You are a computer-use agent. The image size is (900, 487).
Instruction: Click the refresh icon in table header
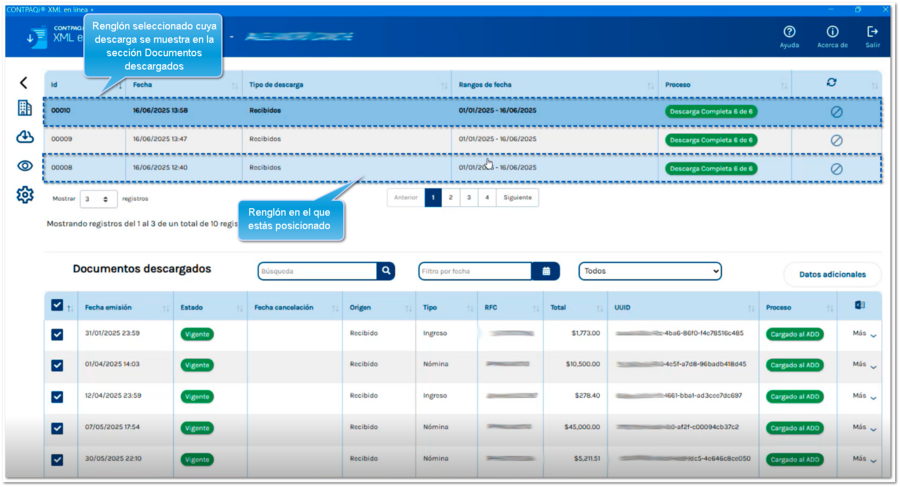click(831, 83)
